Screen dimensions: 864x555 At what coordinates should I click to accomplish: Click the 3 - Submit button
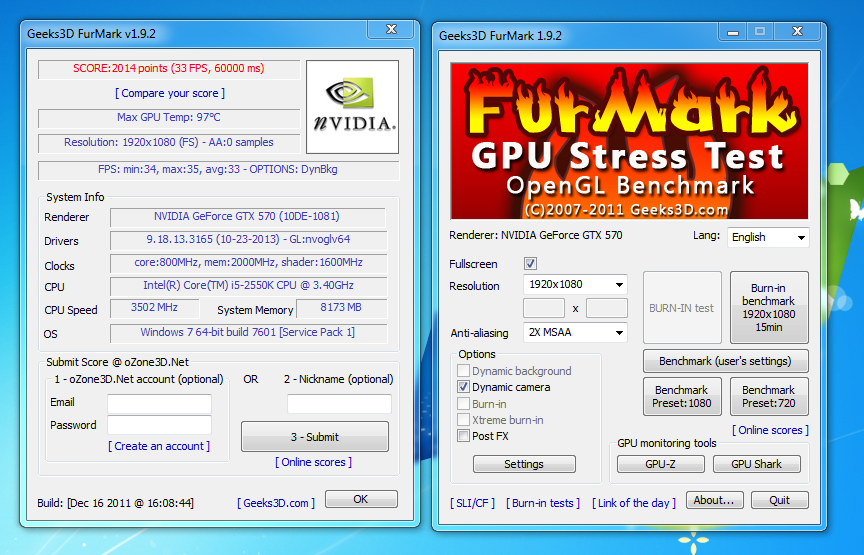point(315,437)
